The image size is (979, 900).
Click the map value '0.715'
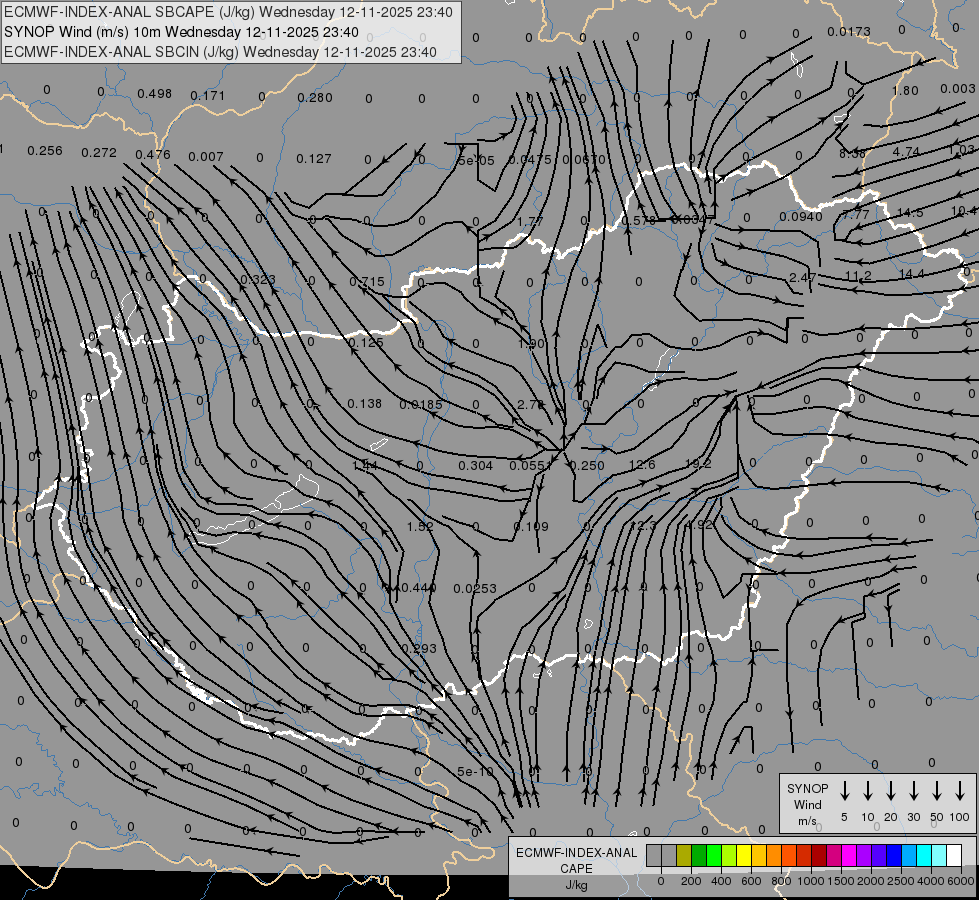click(367, 282)
